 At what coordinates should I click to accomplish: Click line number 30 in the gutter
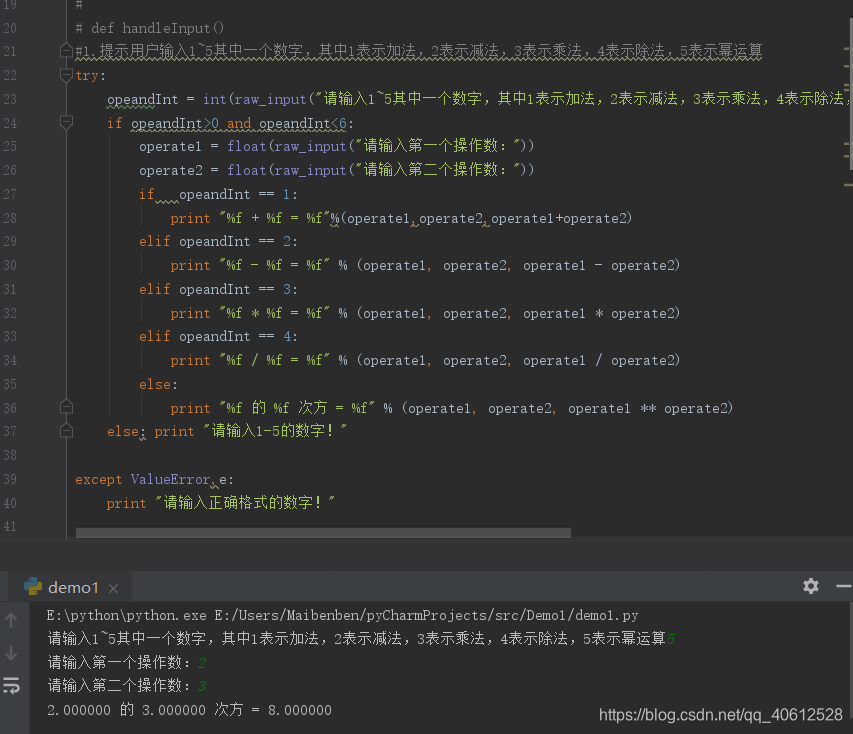click(x=10, y=265)
